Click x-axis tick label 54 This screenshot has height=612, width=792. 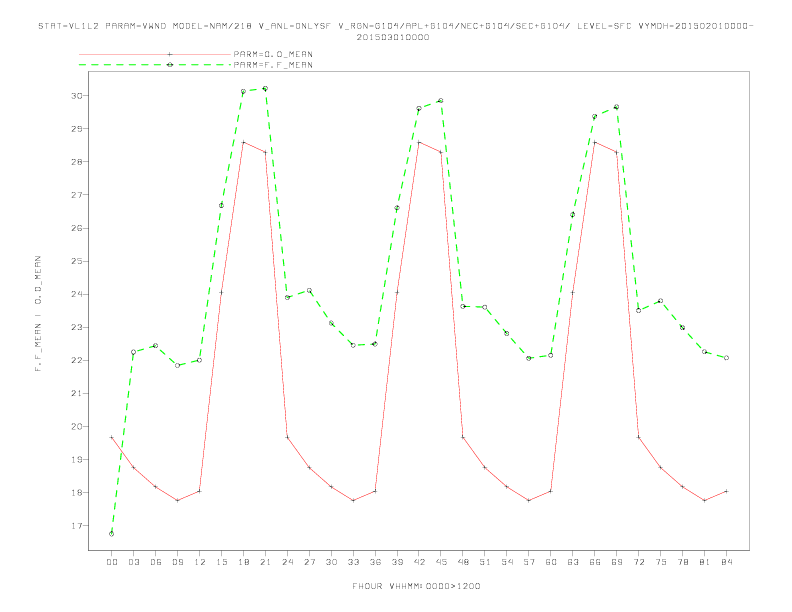click(507, 562)
